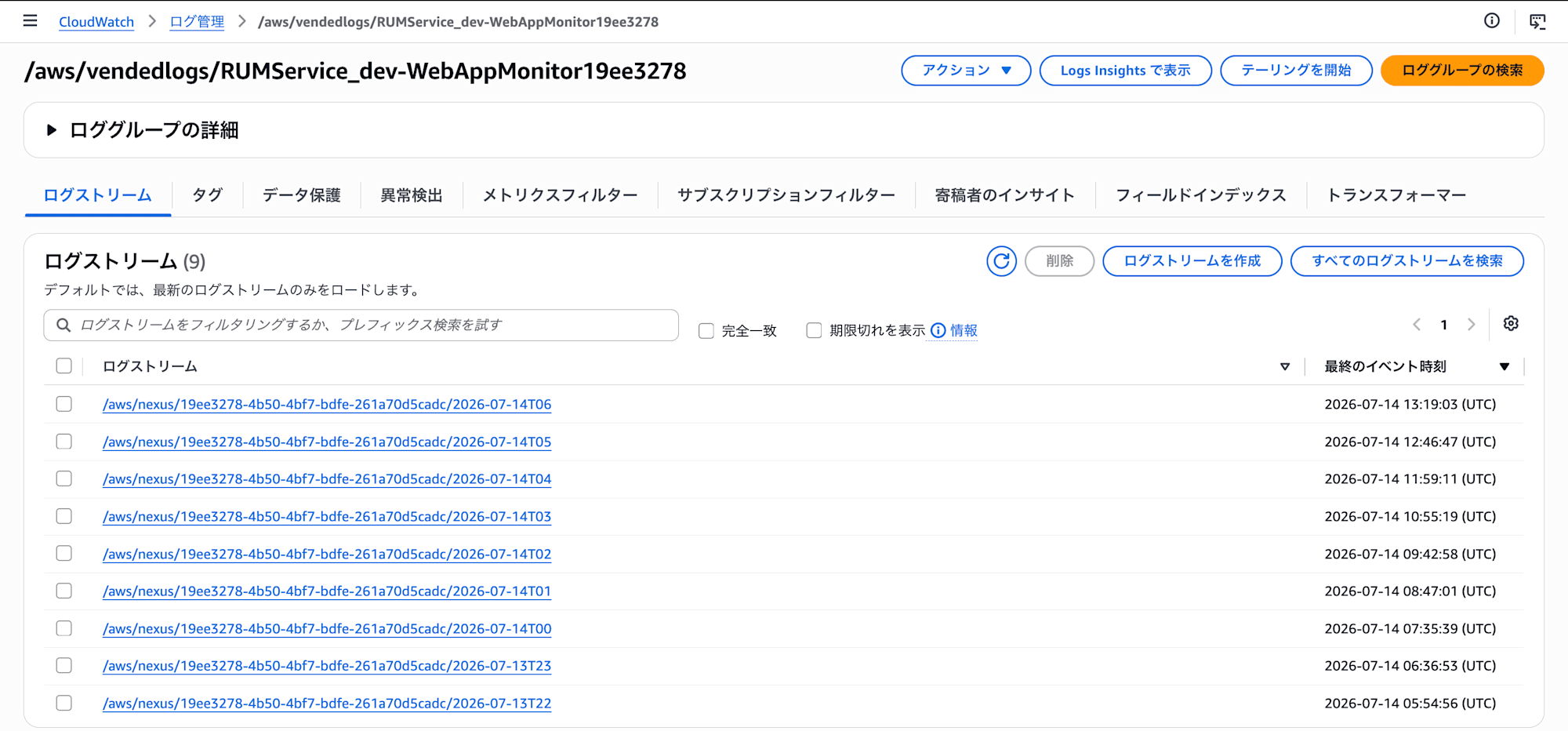Open the メトリクスフィルター tab
The width and height of the screenshot is (1568, 731).
click(561, 195)
